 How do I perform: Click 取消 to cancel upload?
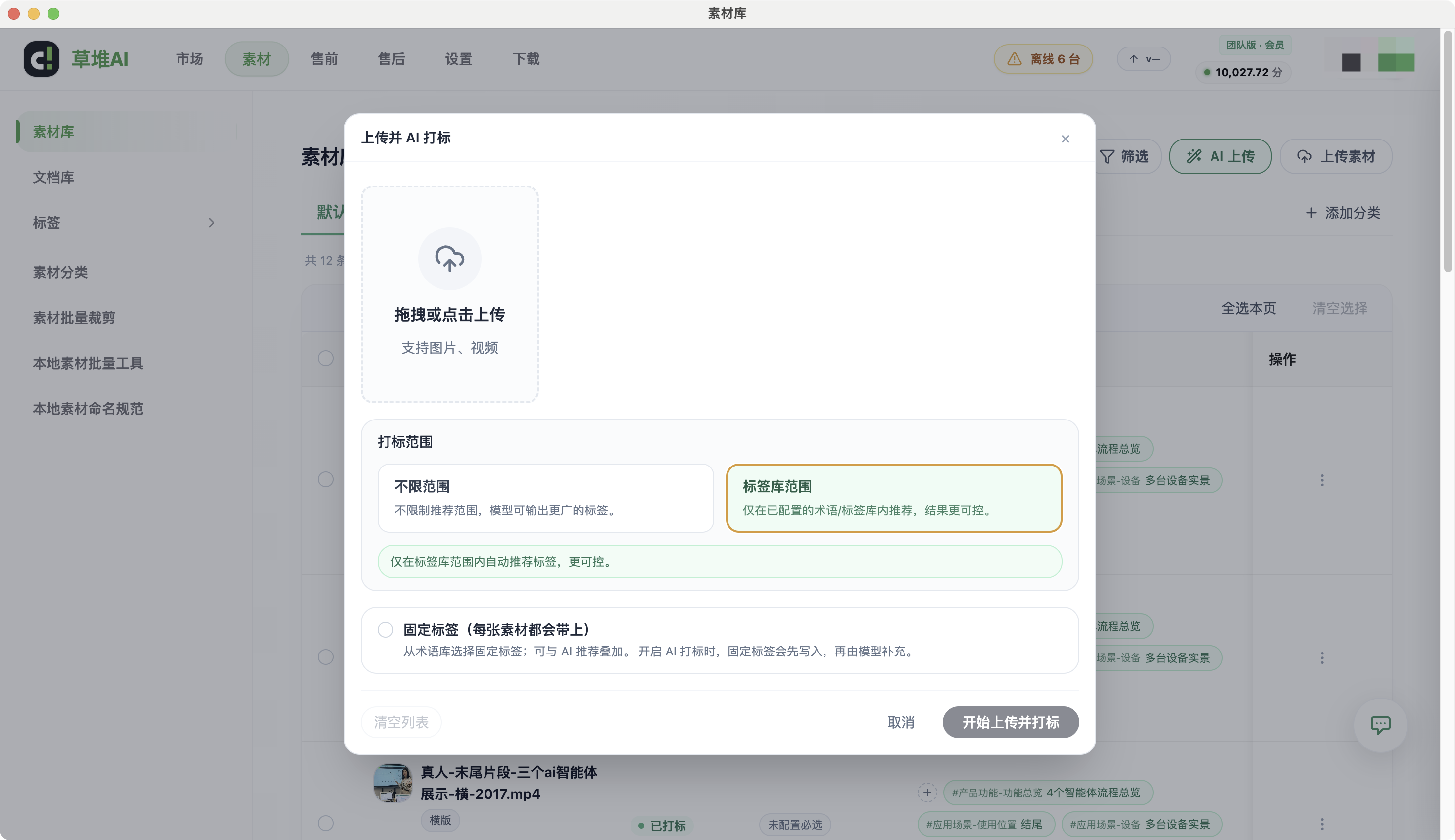(900, 722)
